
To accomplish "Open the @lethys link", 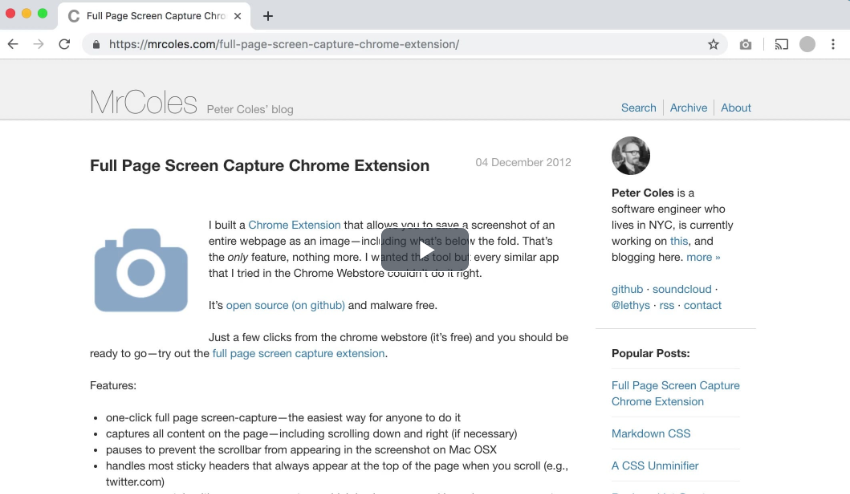I will [x=630, y=305].
